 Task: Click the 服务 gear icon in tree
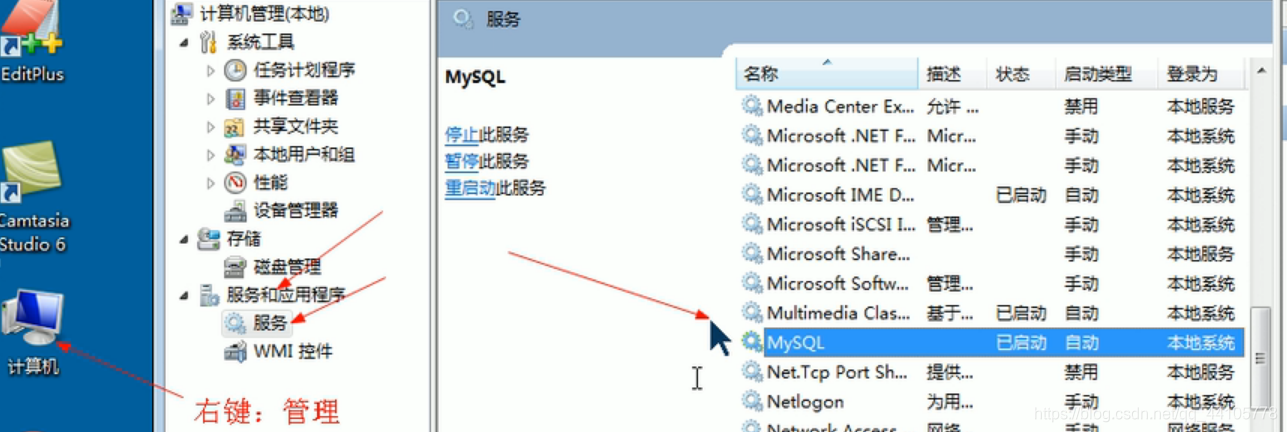pyautogui.click(x=235, y=322)
